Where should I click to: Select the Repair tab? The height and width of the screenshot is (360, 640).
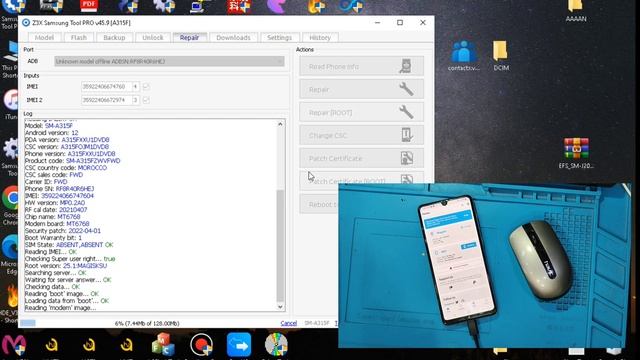click(x=189, y=38)
